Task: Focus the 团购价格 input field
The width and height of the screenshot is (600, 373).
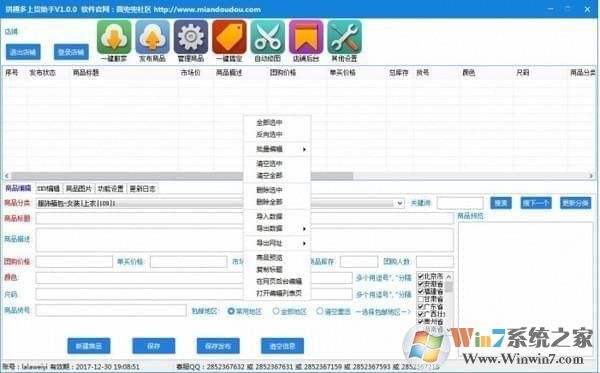Action: tap(74, 262)
